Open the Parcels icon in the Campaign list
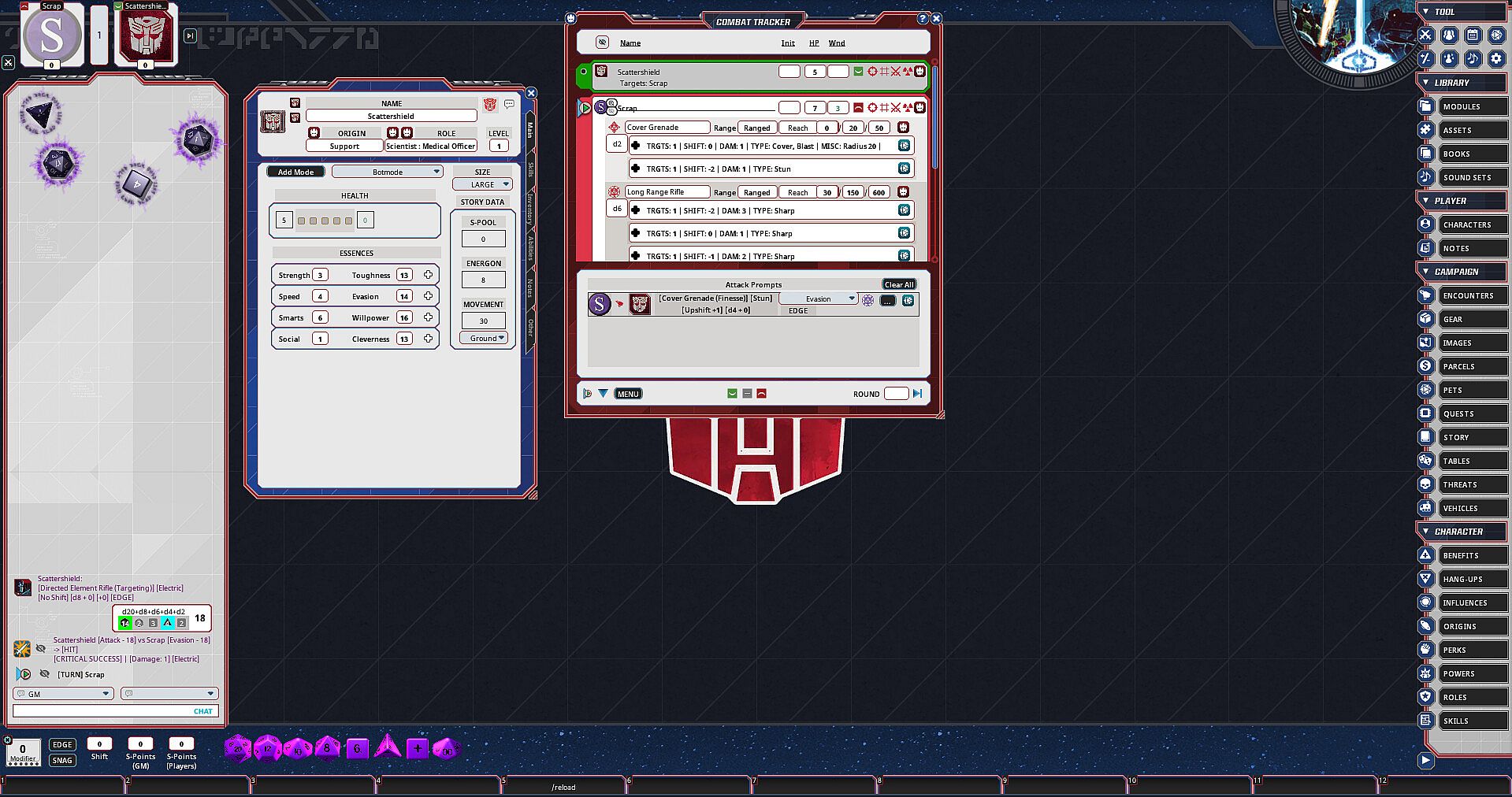The image size is (1512, 797). [x=1425, y=366]
